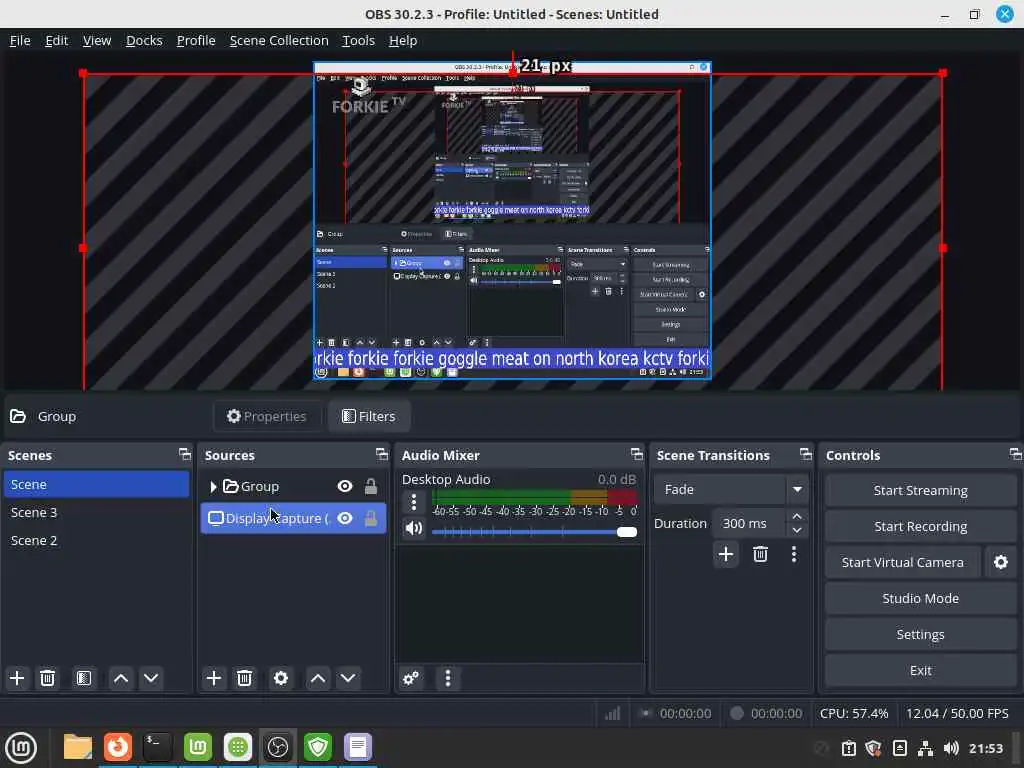Open the Edit menu

point(57,40)
